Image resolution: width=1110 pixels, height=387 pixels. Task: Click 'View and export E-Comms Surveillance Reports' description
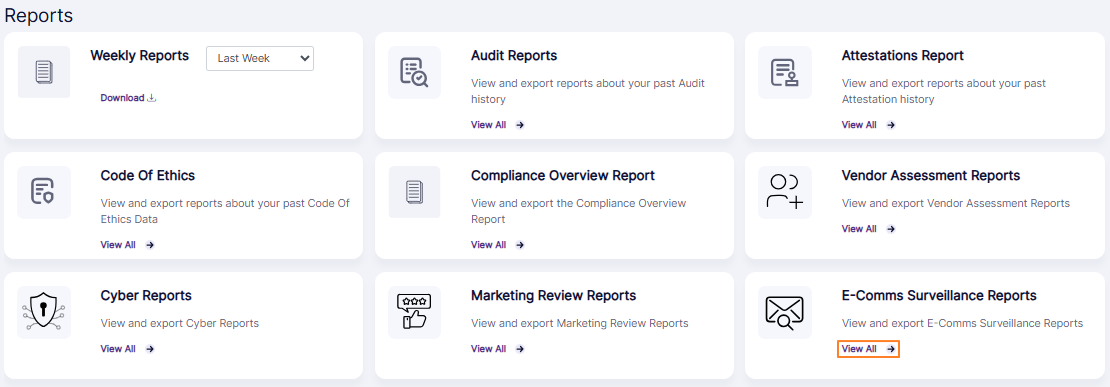pyautogui.click(x=962, y=324)
